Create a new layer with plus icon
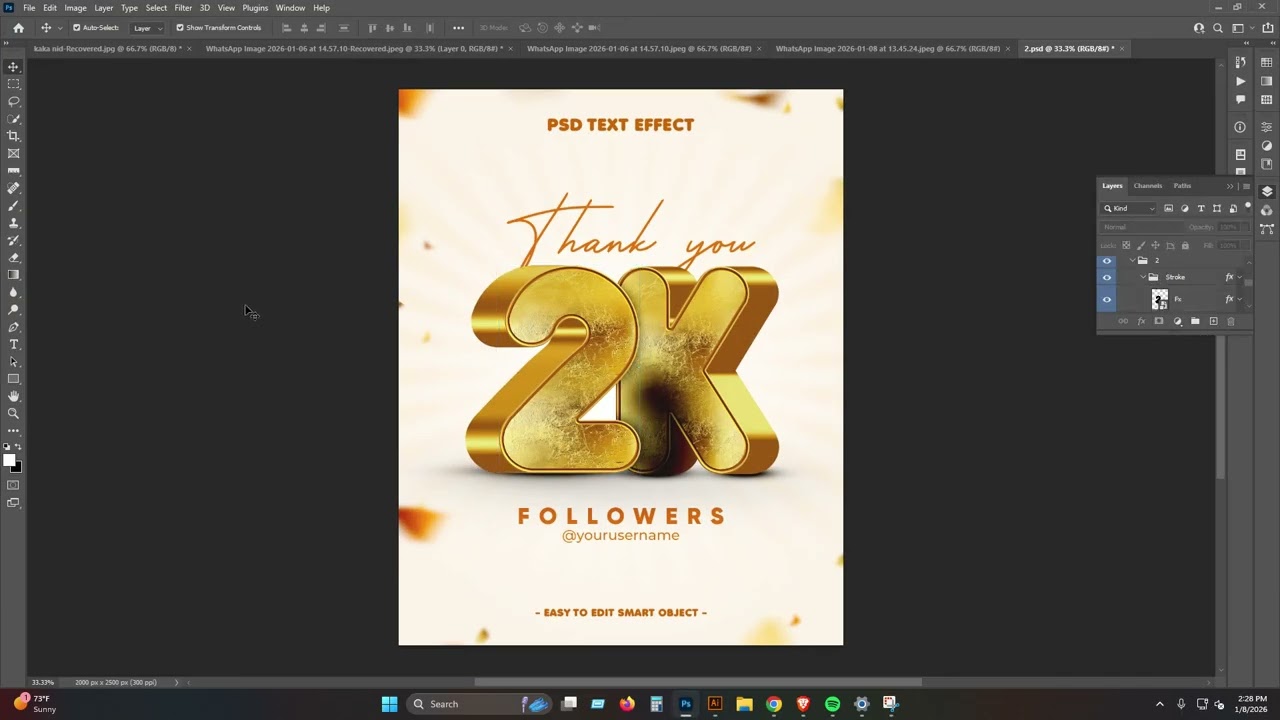The width and height of the screenshot is (1280, 720). tap(1213, 321)
